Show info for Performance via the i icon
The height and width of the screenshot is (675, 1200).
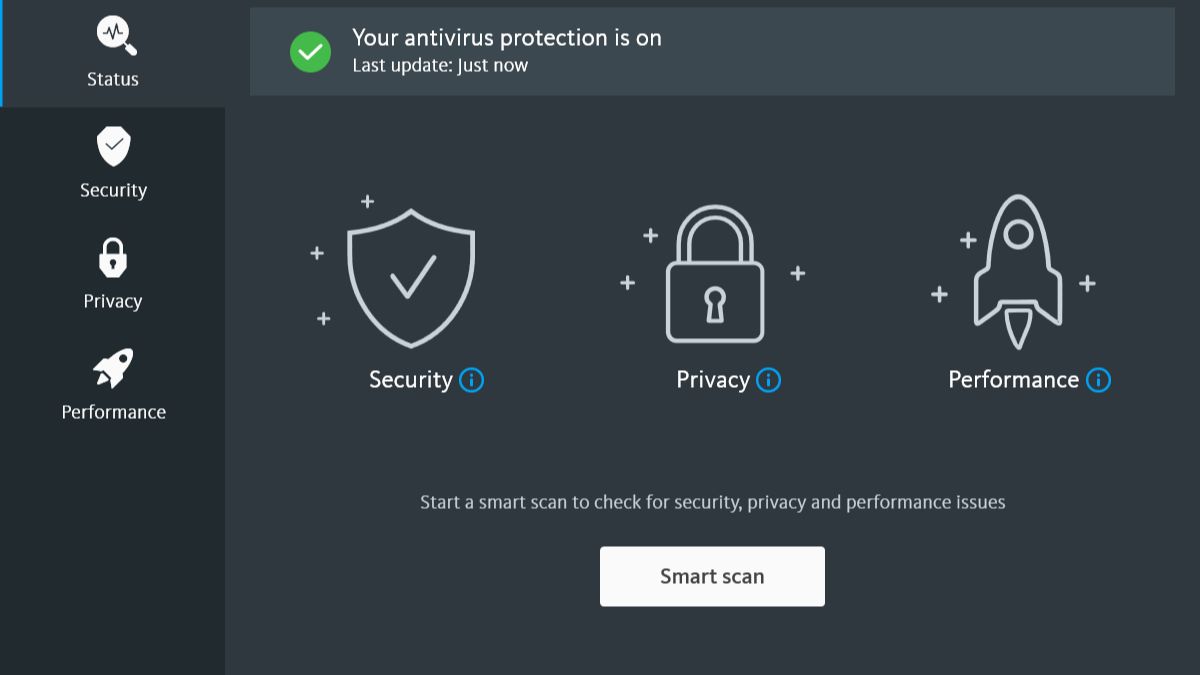coord(1098,380)
